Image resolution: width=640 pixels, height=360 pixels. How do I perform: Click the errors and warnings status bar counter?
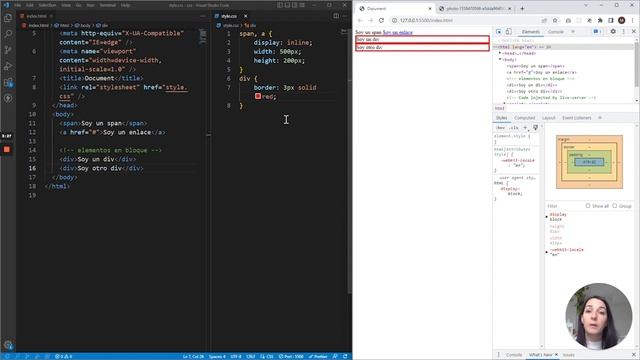coord(63,356)
